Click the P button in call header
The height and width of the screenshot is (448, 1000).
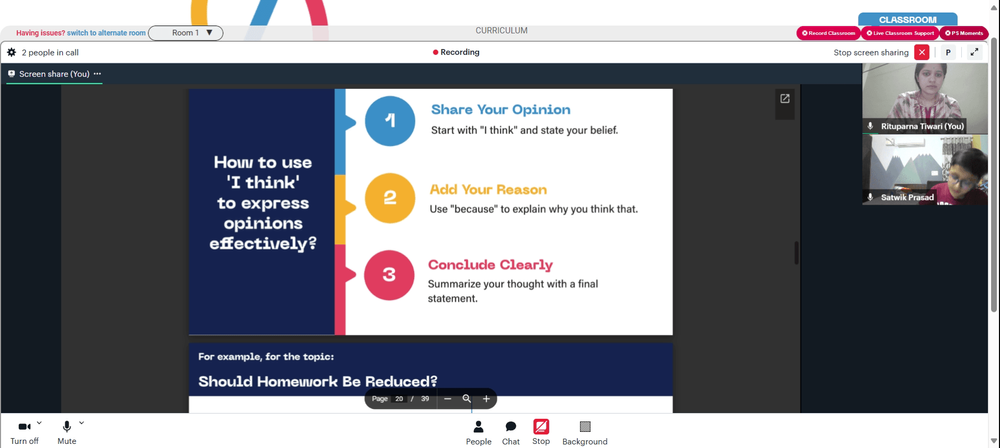tap(948, 52)
